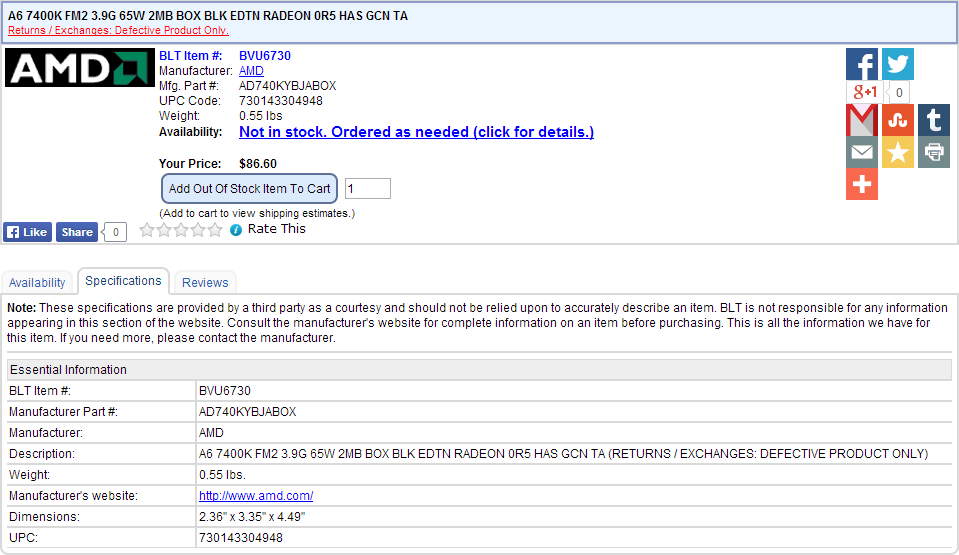Click the AMD logo image

tap(80, 67)
